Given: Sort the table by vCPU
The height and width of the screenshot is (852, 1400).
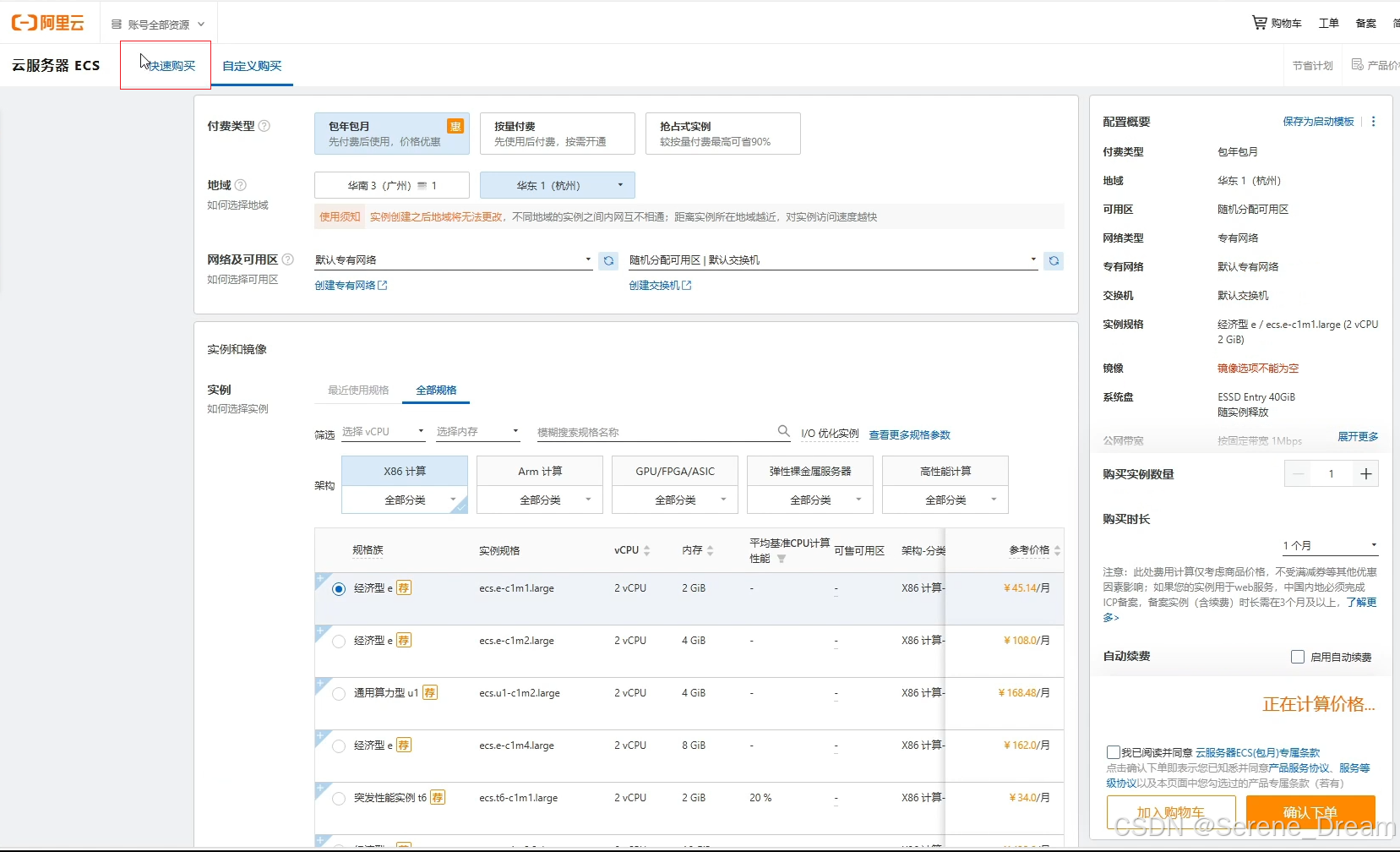Looking at the screenshot, I should tap(647, 550).
